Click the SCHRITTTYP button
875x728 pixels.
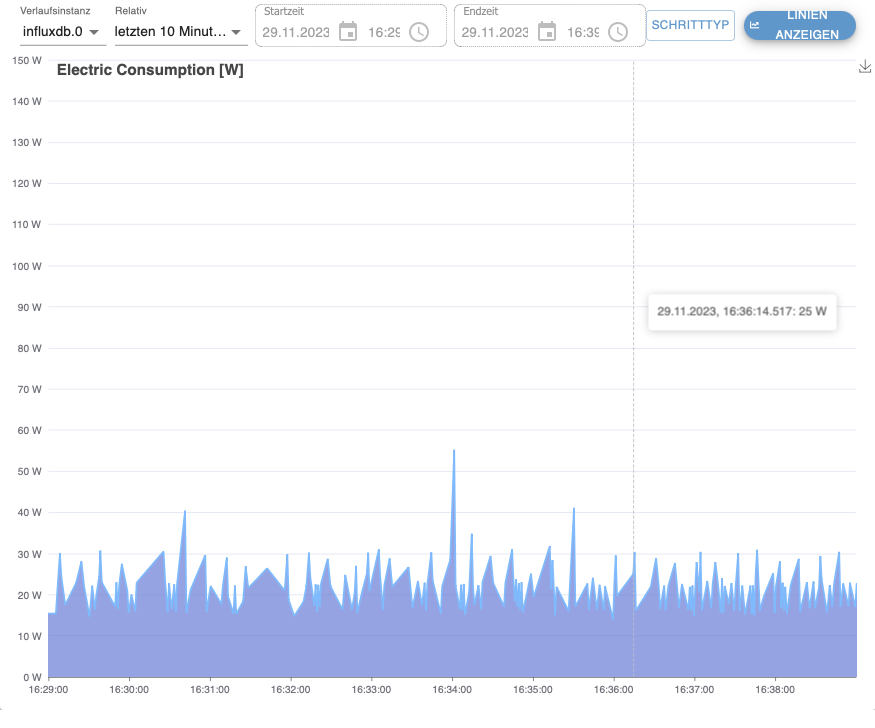(x=690, y=25)
